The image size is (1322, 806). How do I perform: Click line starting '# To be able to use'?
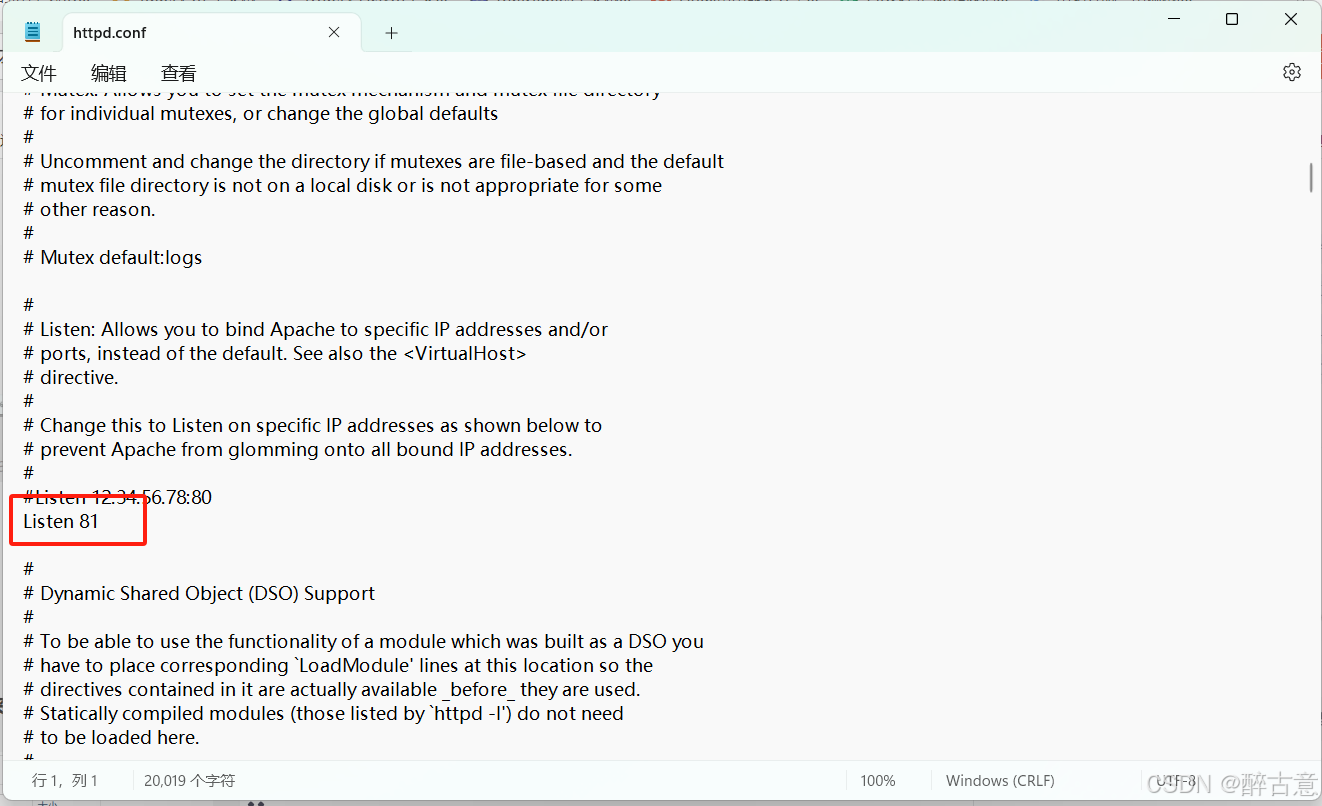pyautogui.click(x=364, y=641)
